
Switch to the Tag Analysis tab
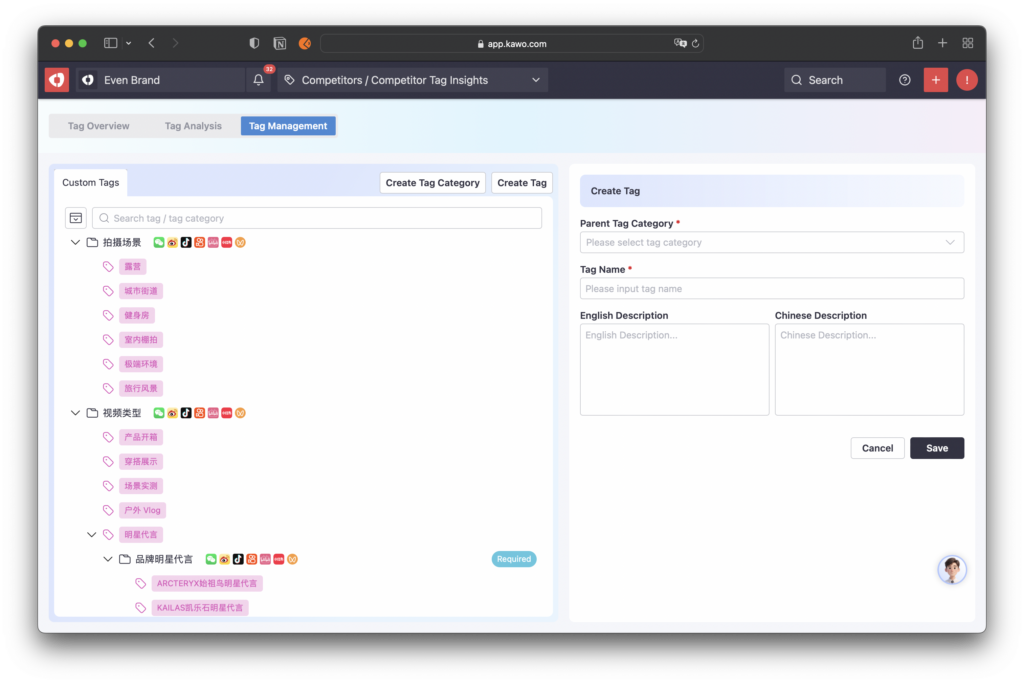tap(193, 126)
